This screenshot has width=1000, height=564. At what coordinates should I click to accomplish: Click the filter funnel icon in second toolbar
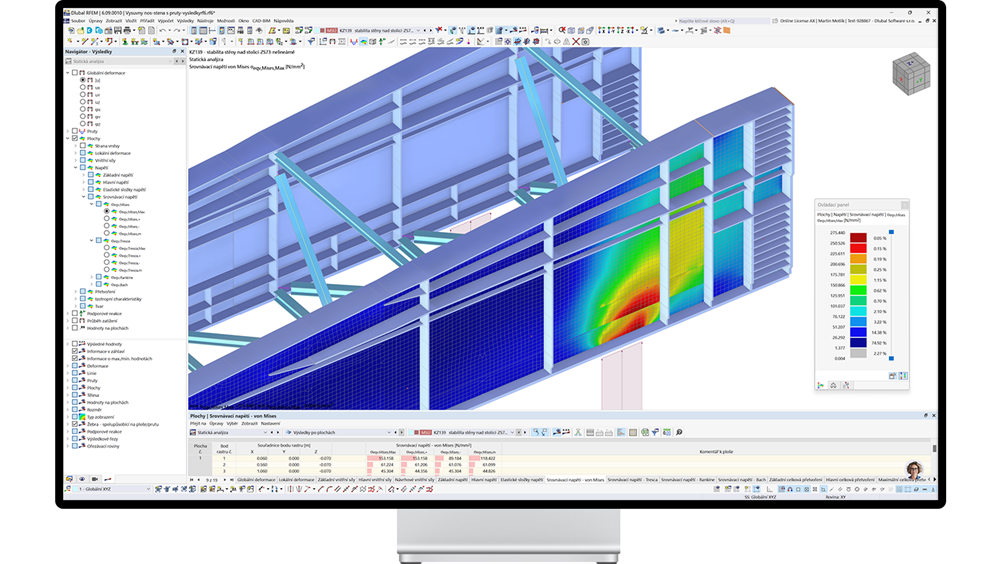[x=311, y=41]
